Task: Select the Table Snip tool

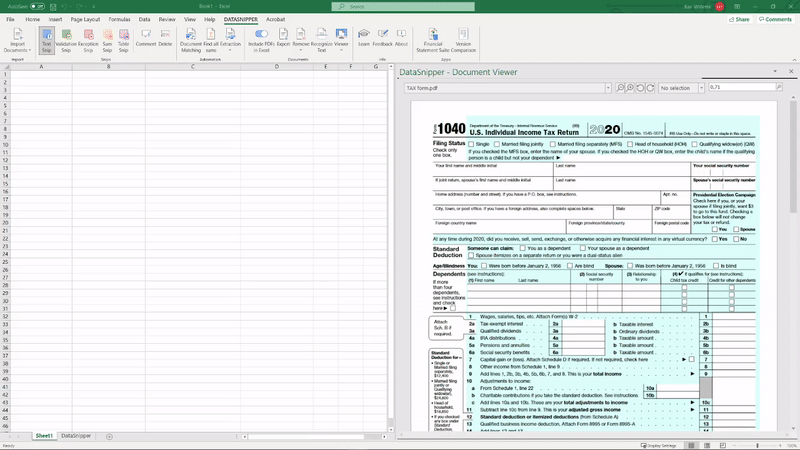Action: tap(123, 40)
